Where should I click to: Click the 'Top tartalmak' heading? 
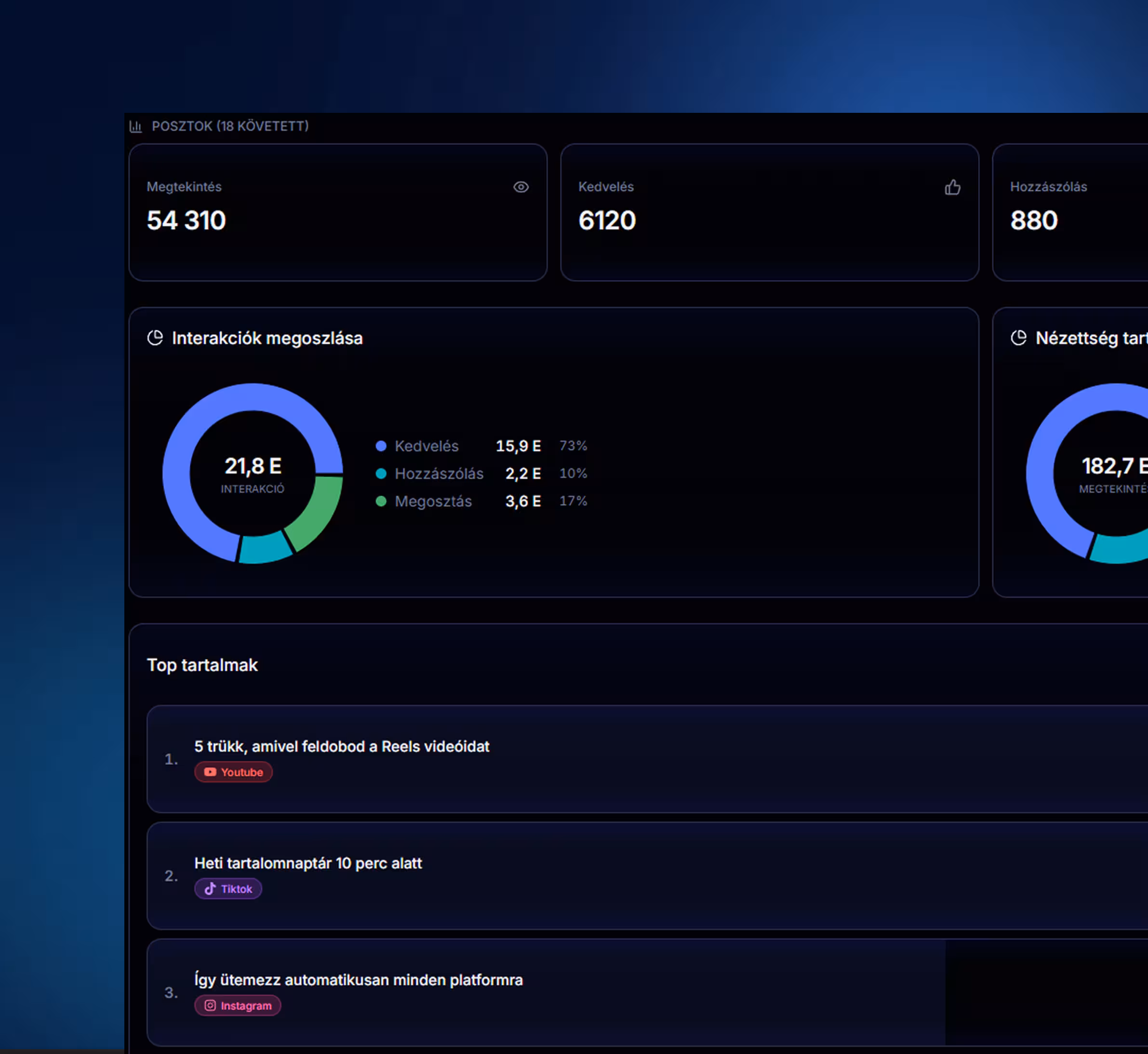coord(202,665)
